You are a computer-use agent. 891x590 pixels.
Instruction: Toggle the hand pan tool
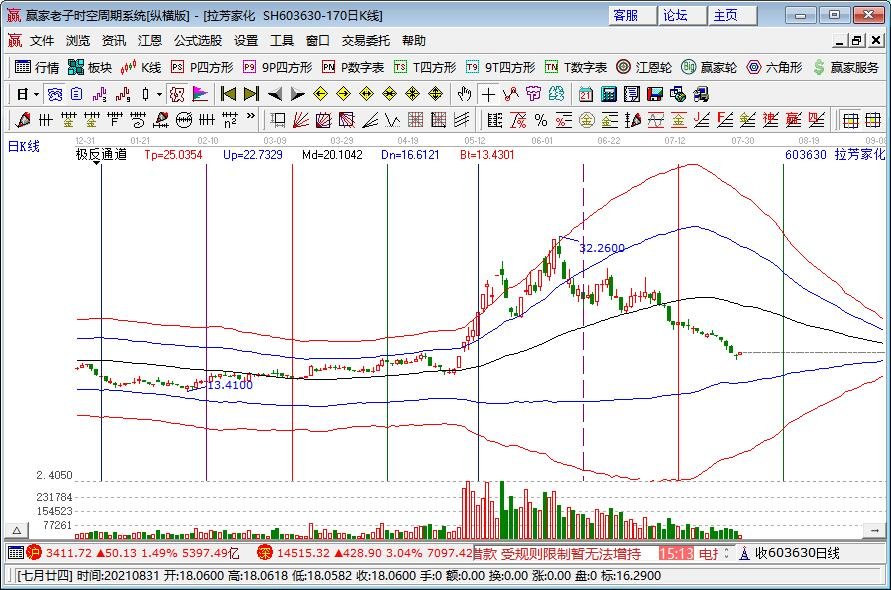(x=464, y=94)
